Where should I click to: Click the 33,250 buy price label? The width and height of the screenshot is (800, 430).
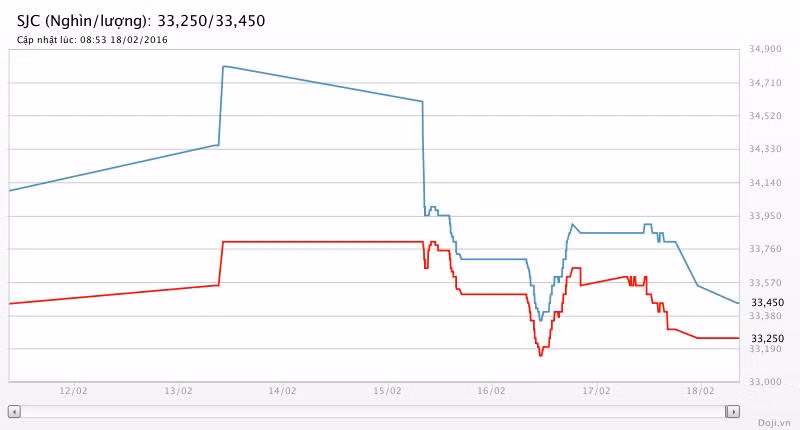click(x=767, y=338)
